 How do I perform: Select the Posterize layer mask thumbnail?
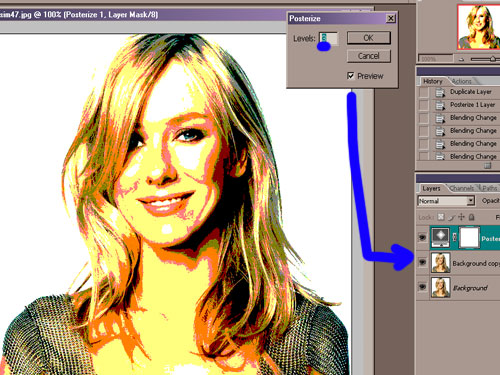pos(469,237)
